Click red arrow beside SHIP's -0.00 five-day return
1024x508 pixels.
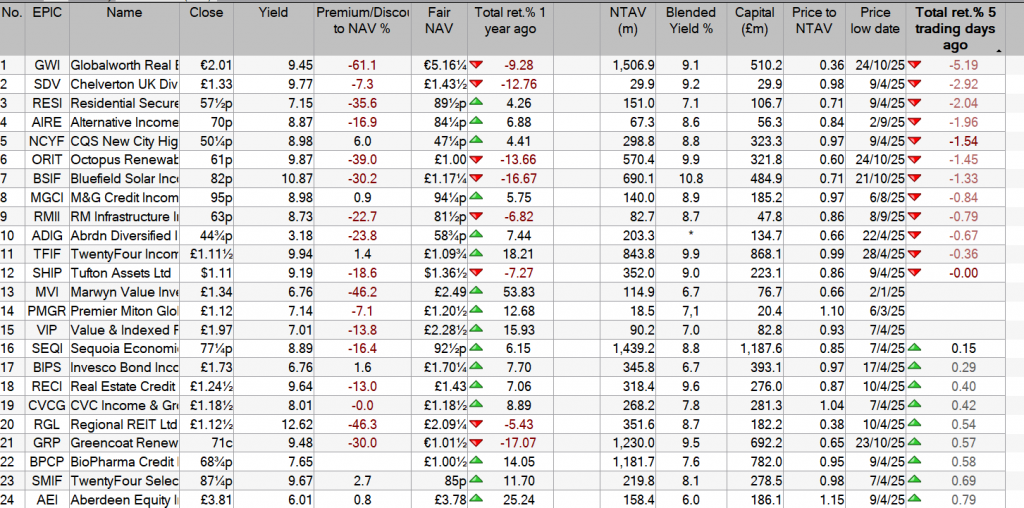(914, 272)
